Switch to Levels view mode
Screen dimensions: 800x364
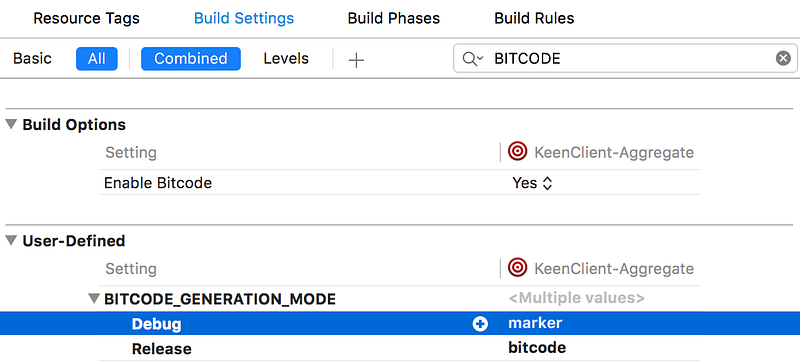(x=286, y=59)
